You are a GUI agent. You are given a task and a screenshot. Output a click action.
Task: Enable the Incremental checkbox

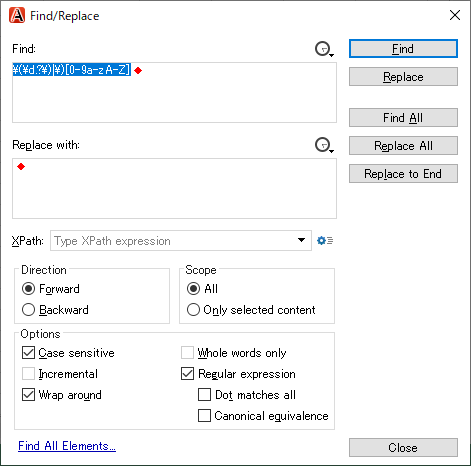tap(28, 374)
